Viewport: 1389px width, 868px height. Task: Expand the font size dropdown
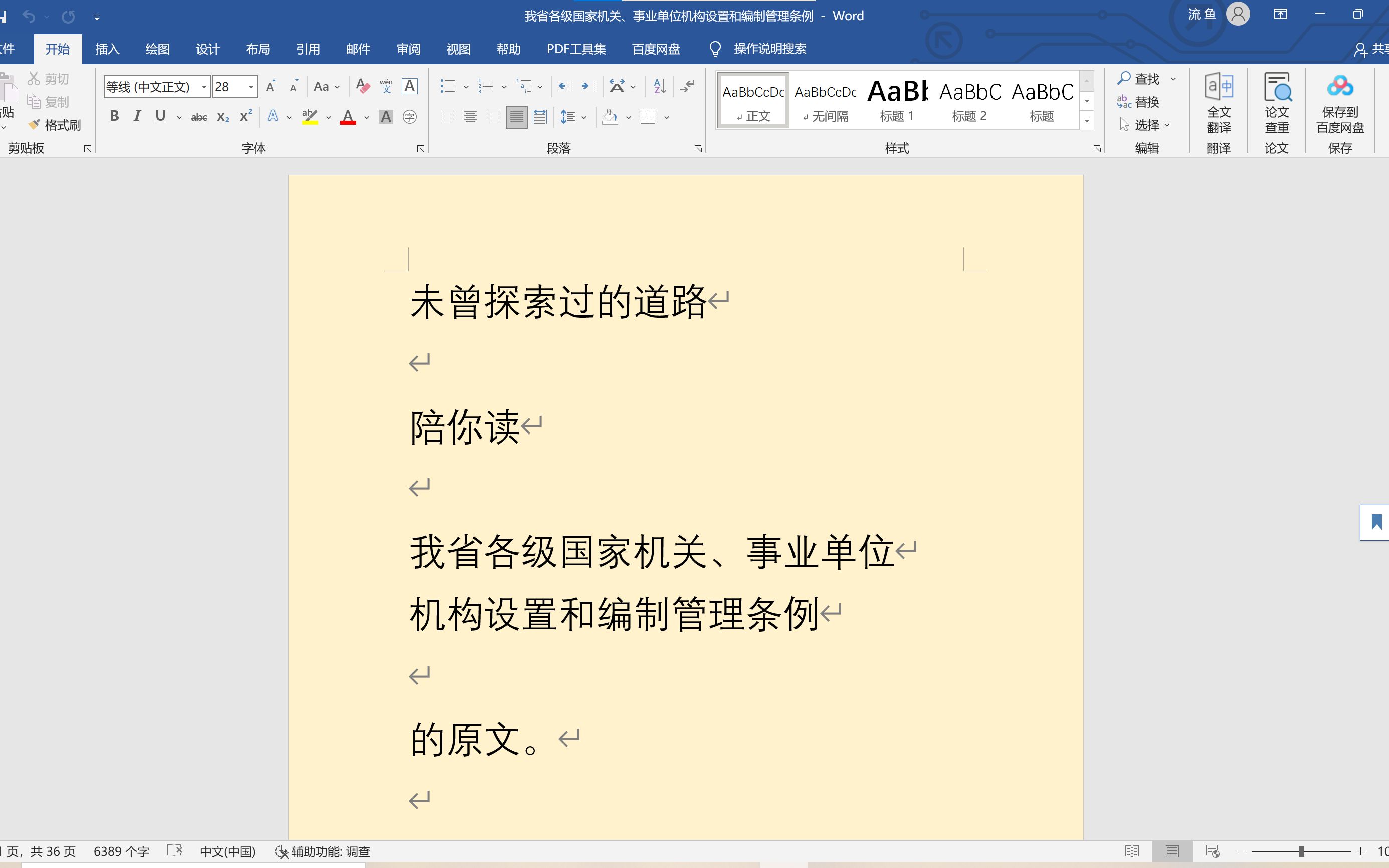point(251,87)
